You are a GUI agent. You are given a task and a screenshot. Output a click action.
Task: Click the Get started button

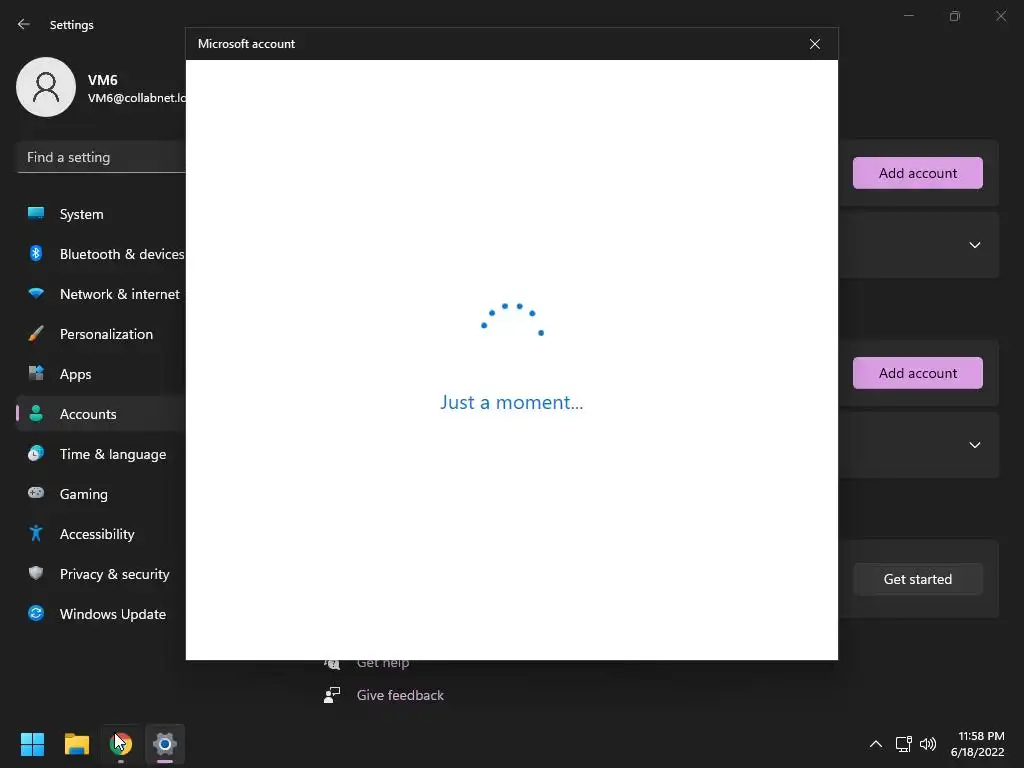918,579
